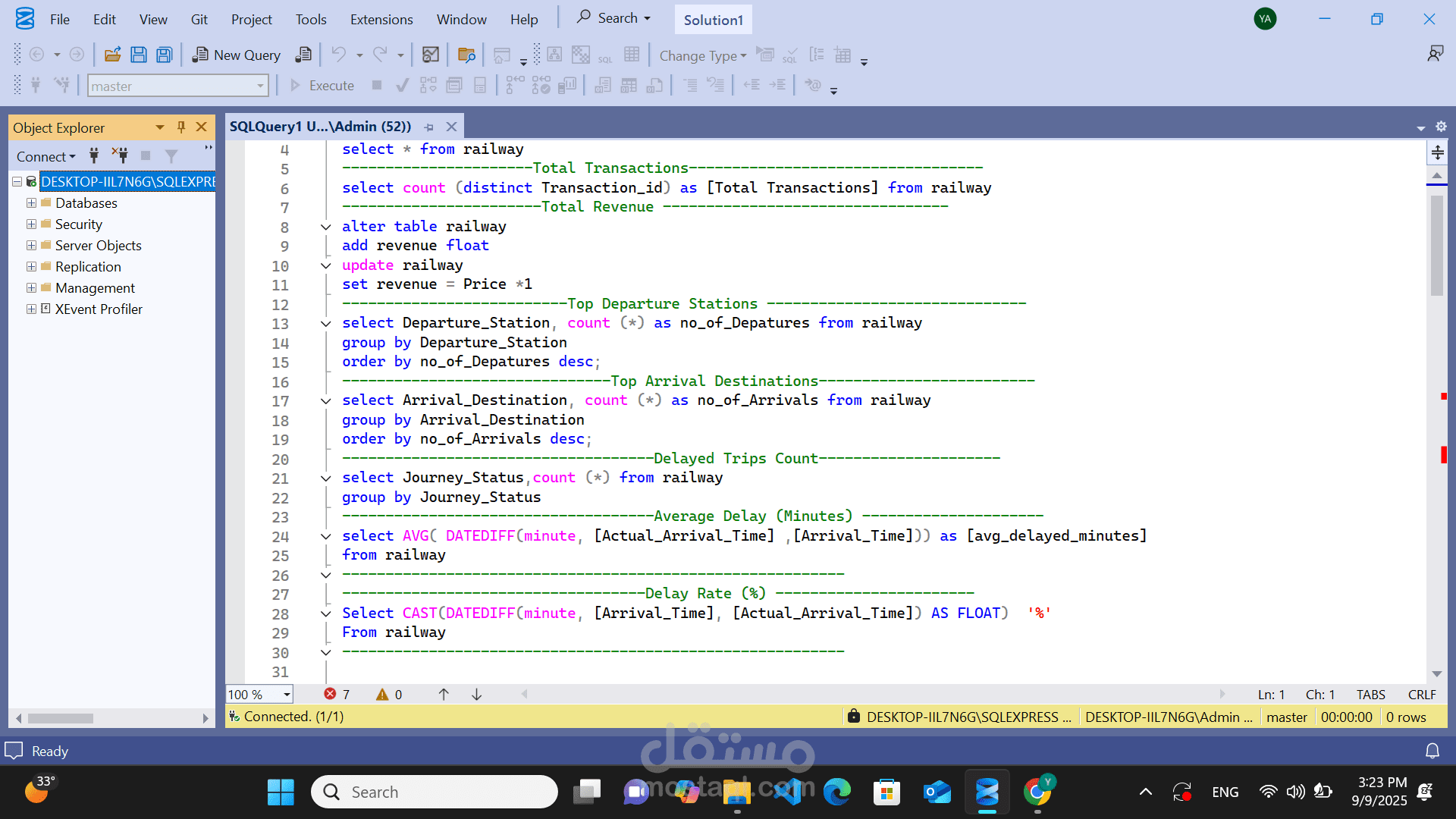The image size is (1456, 819).
Task: Pin the Object Explorer panel
Action: [x=181, y=127]
